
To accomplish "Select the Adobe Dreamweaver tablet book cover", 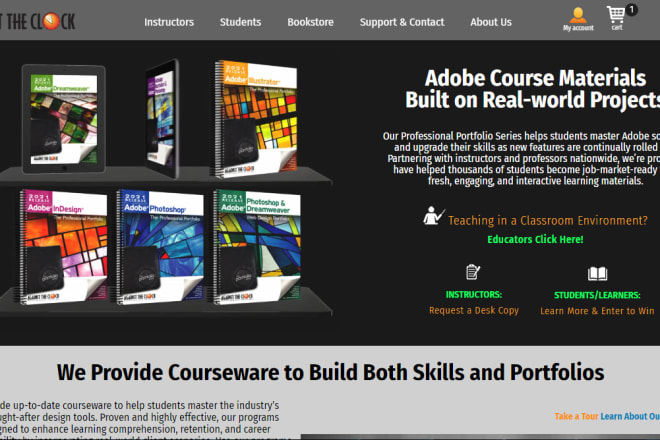I will point(64,119).
